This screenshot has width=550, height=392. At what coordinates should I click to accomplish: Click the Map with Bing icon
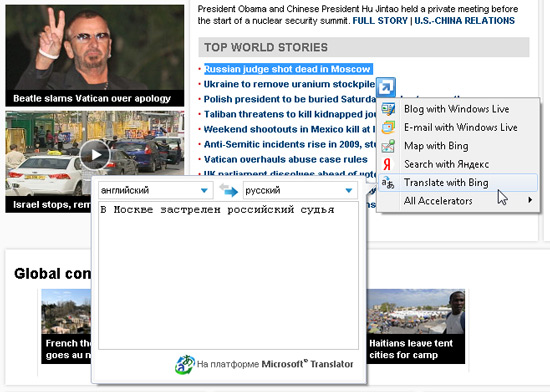tap(388, 146)
